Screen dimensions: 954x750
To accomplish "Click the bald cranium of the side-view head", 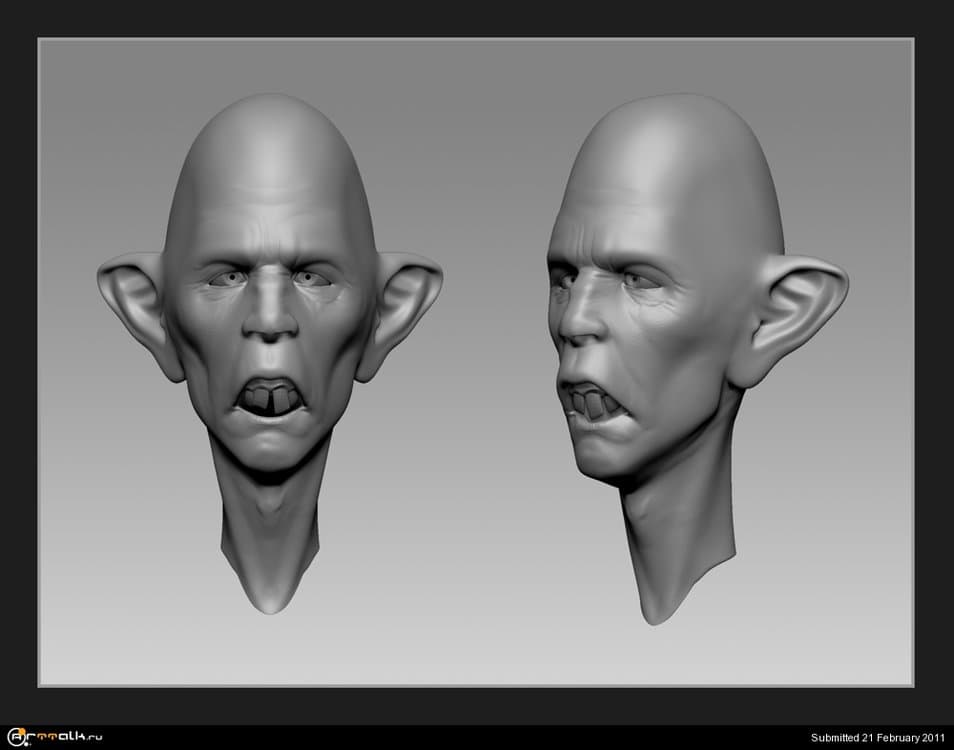I will (x=680, y=170).
